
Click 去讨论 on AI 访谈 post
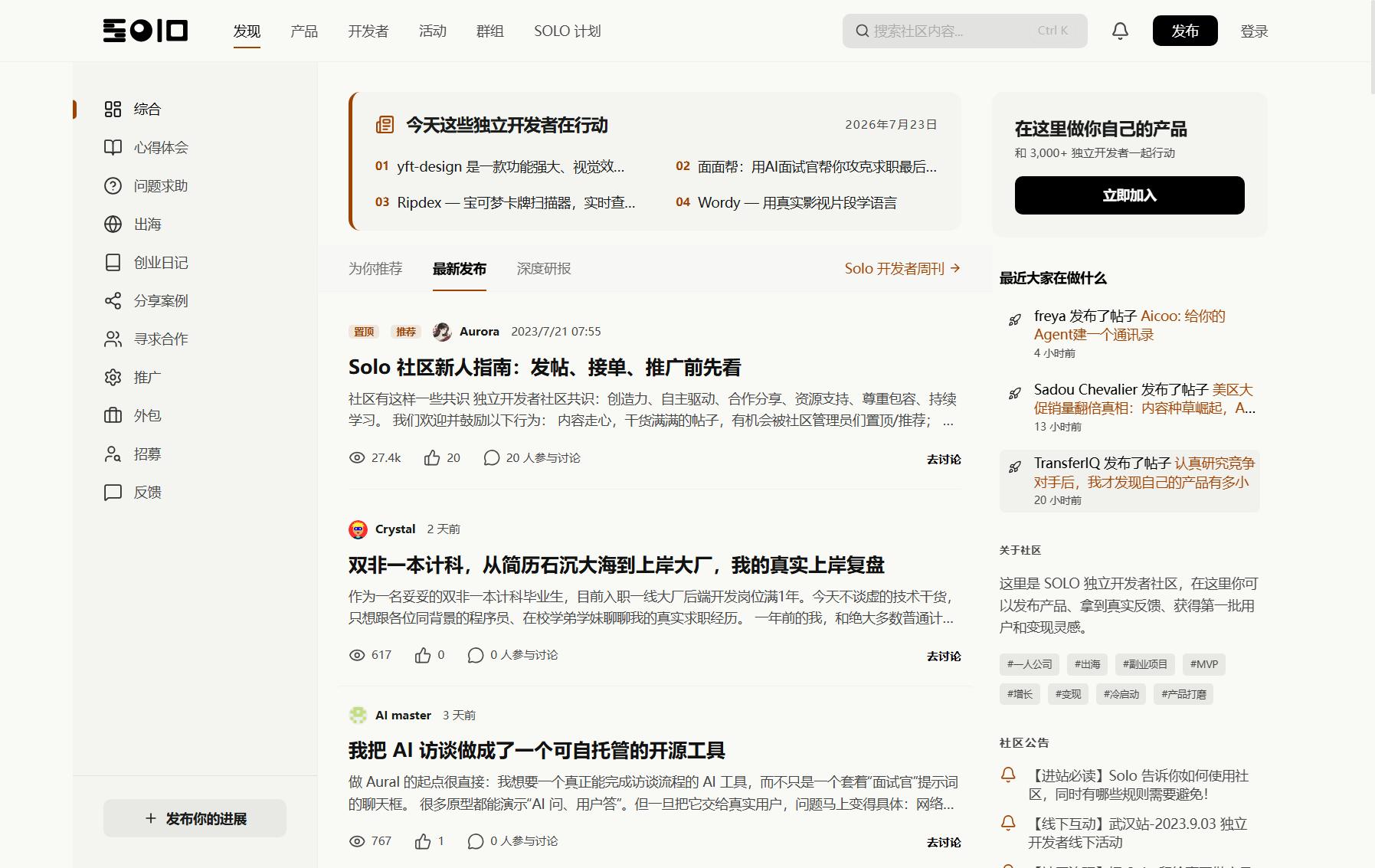click(944, 842)
